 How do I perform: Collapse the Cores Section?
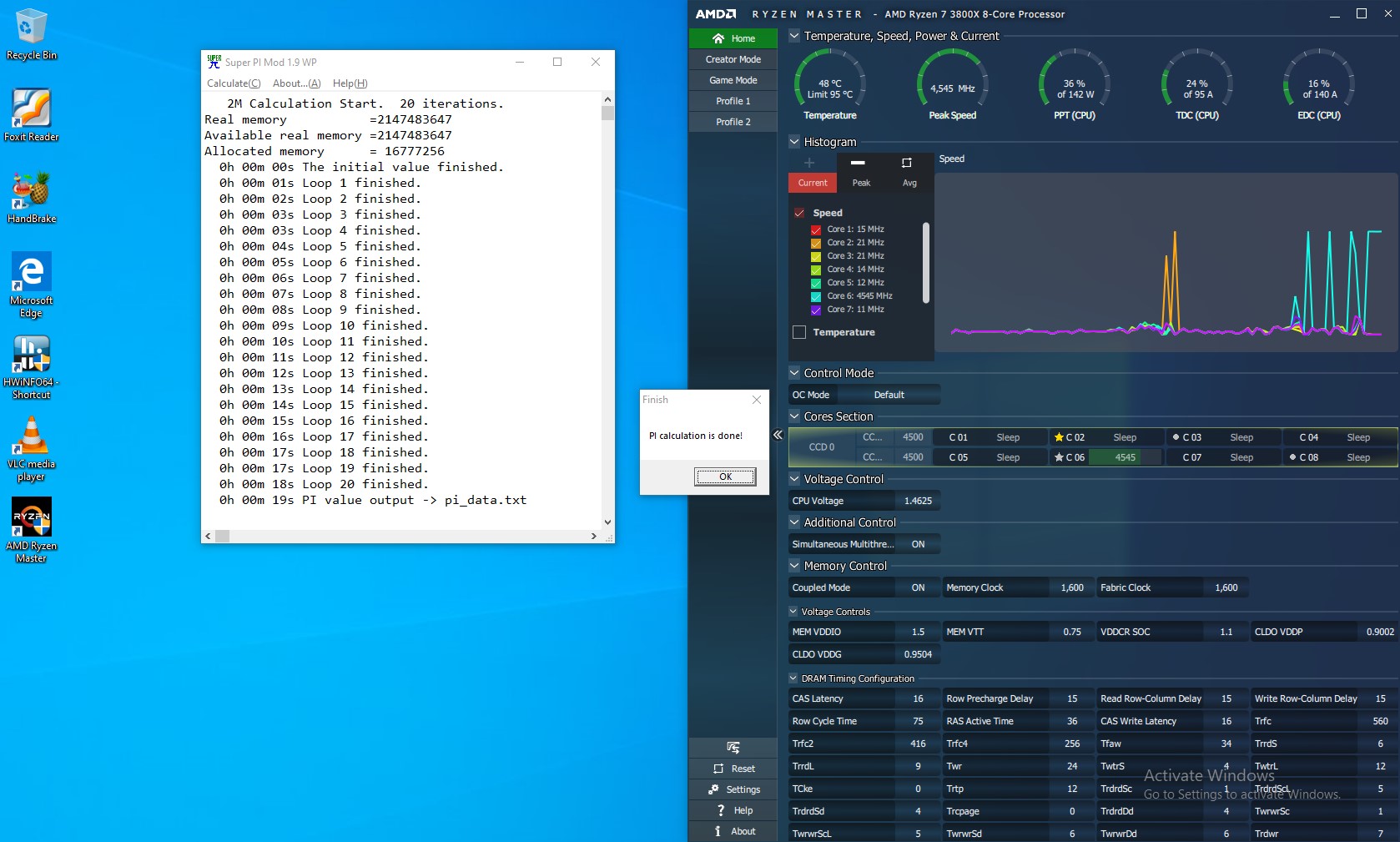[x=794, y=416]
